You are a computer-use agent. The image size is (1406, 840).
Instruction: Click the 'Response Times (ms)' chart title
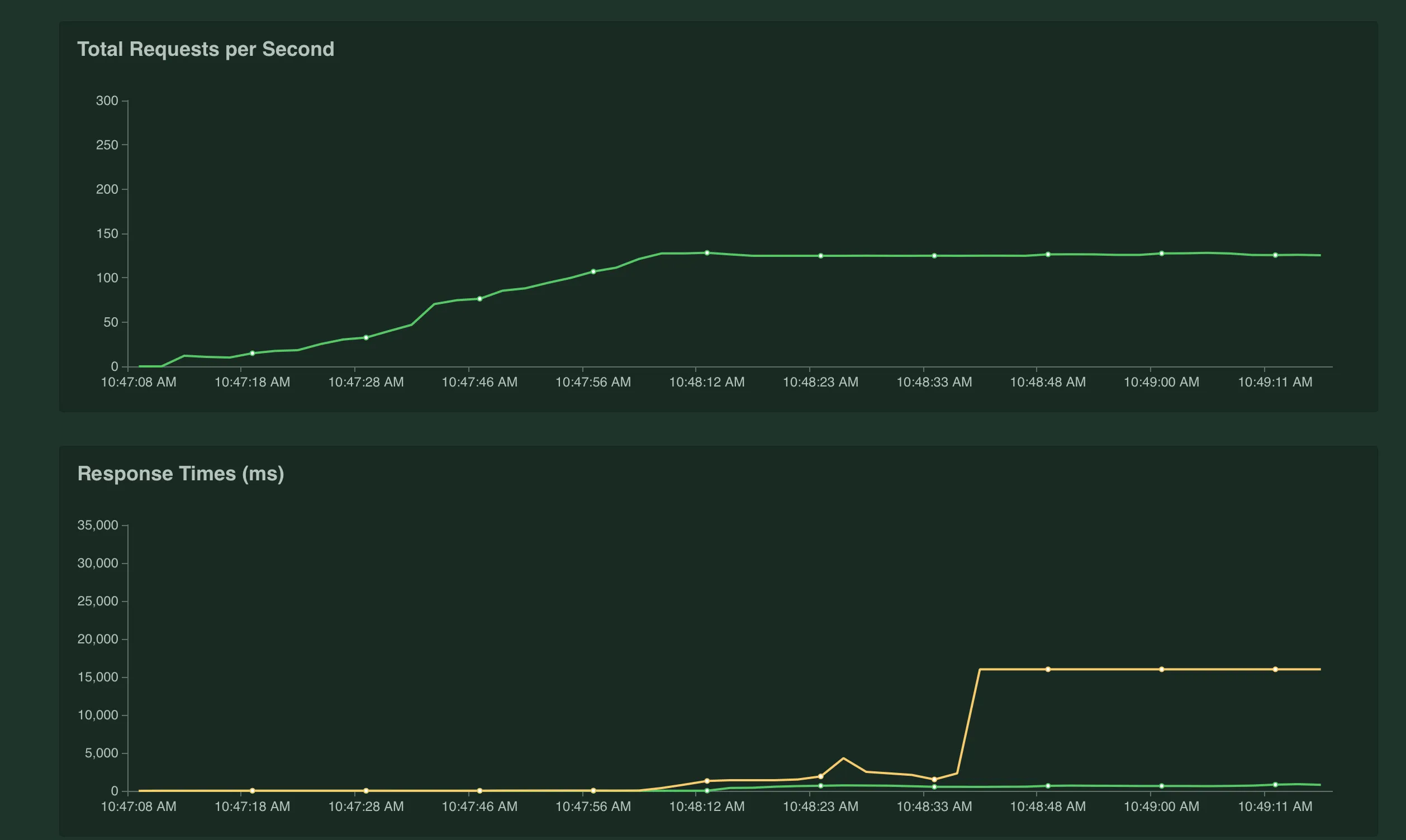[x=180, y=473]
